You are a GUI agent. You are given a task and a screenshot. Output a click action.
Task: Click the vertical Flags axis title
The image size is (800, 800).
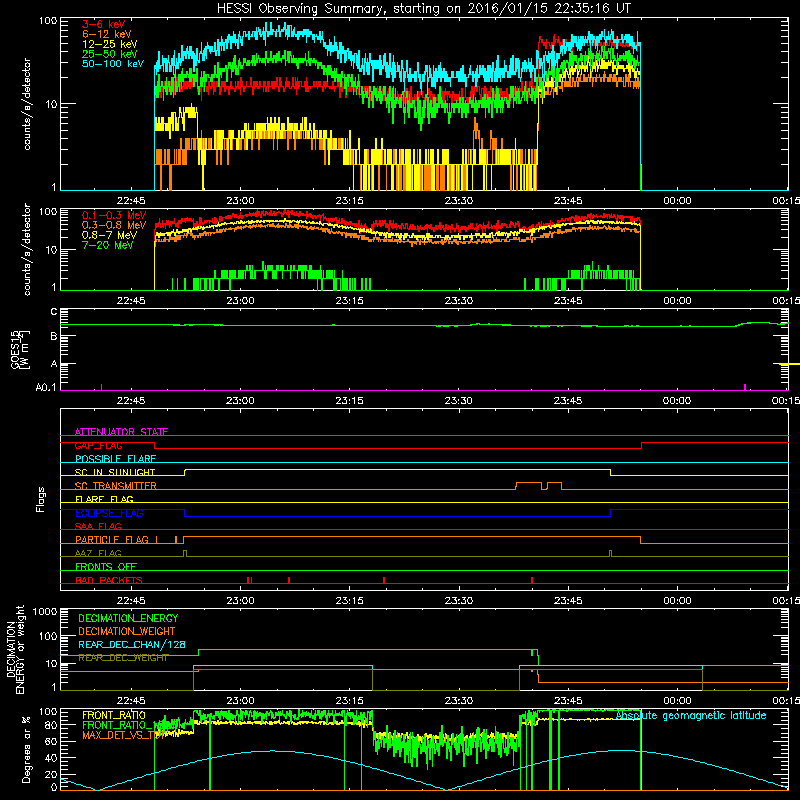[41, 499]
